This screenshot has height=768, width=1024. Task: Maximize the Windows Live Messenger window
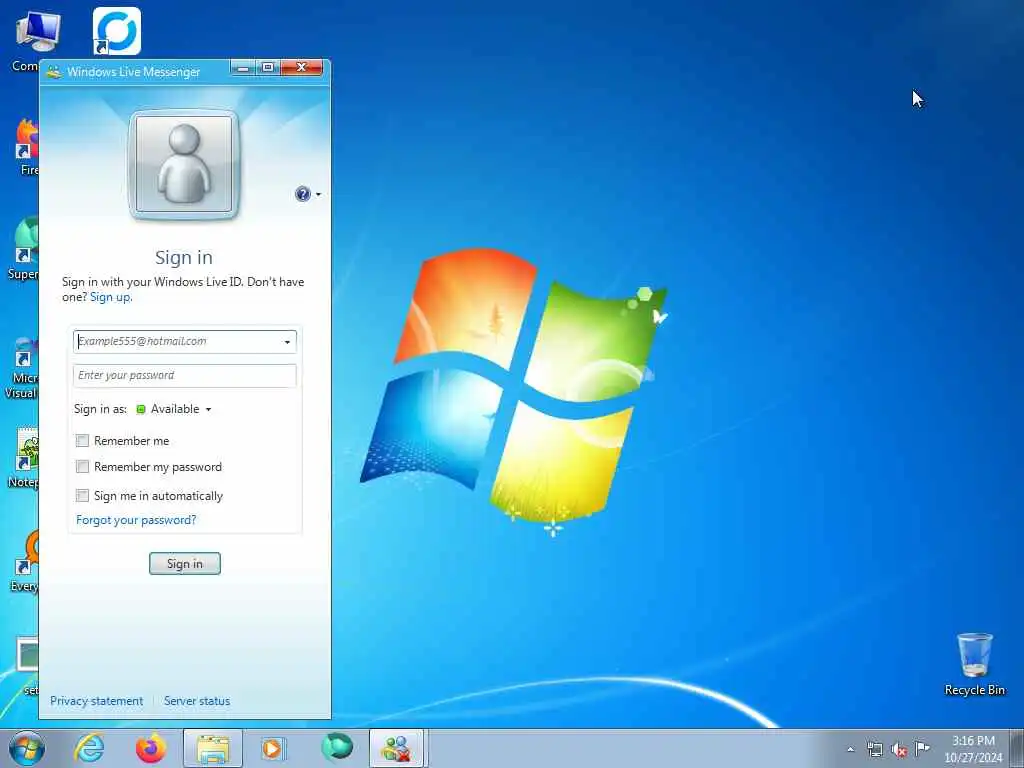click(x=268, y=67)
